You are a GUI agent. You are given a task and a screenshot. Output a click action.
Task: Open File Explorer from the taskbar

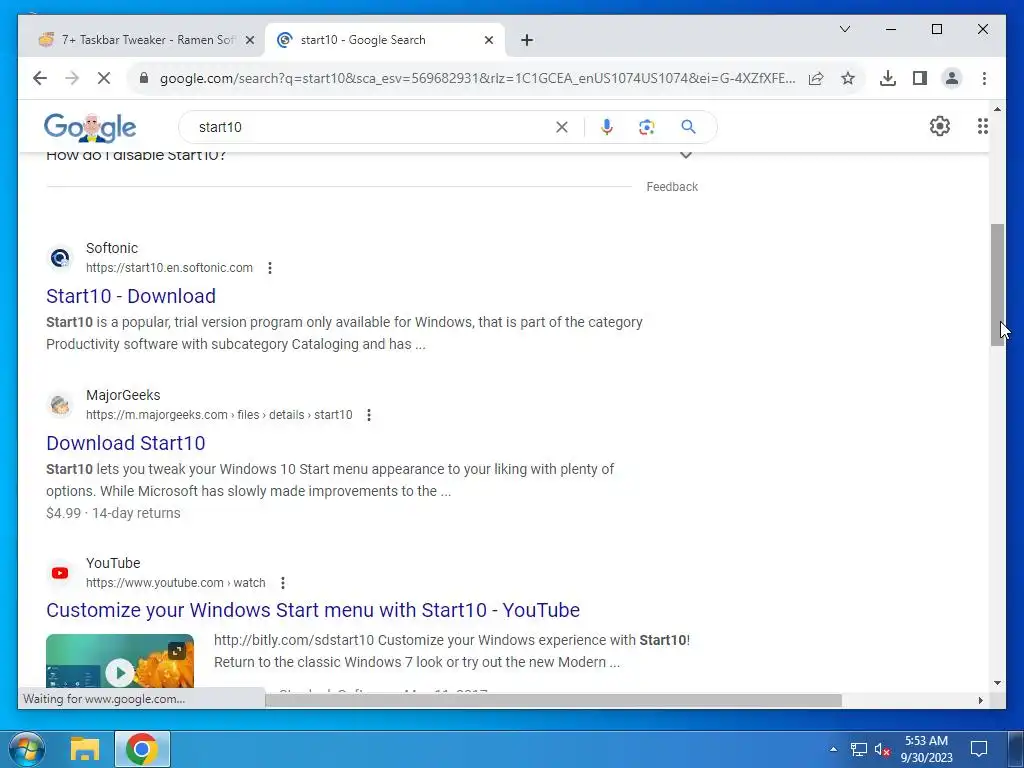(85, 749)
